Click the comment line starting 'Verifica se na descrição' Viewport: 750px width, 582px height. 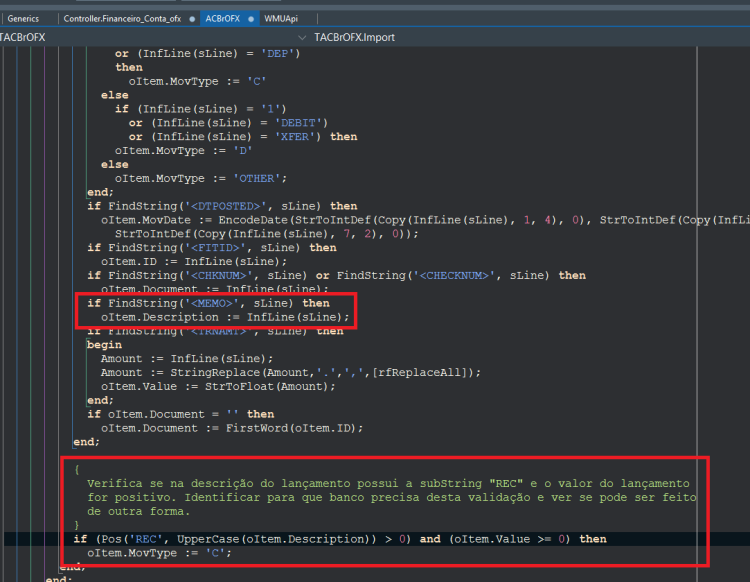point(388,483)
